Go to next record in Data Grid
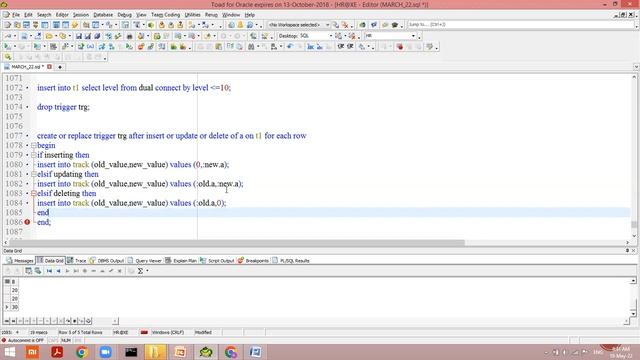The image size is (640, 360). 67,271
